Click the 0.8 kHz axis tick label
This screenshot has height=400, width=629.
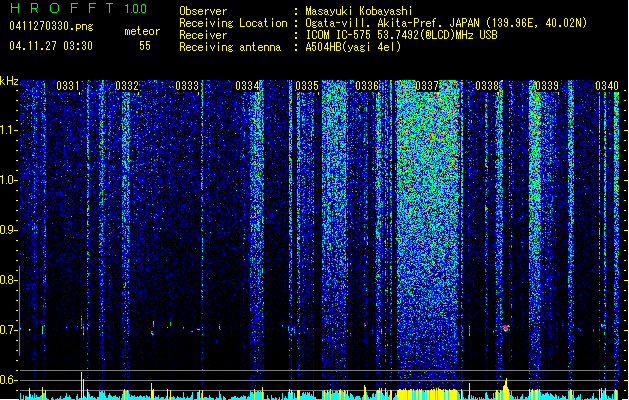coord(8,280)
